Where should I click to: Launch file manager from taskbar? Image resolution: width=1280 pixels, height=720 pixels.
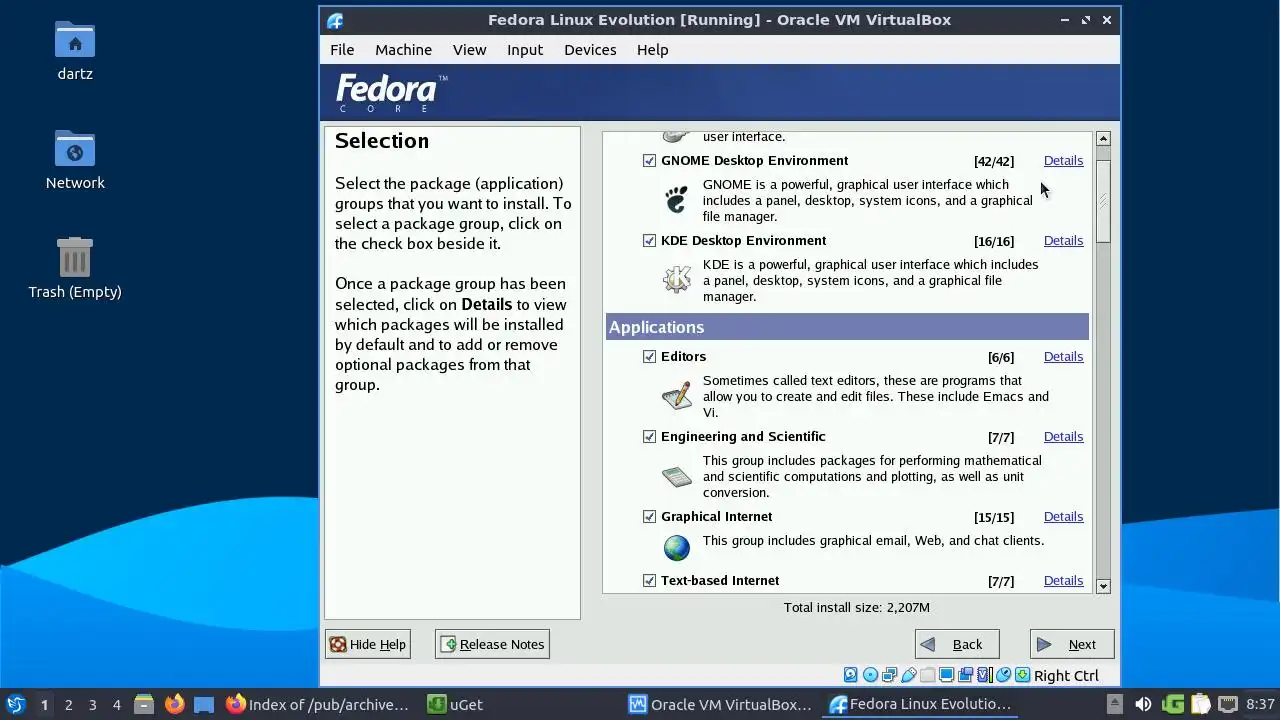click(144, 704)
